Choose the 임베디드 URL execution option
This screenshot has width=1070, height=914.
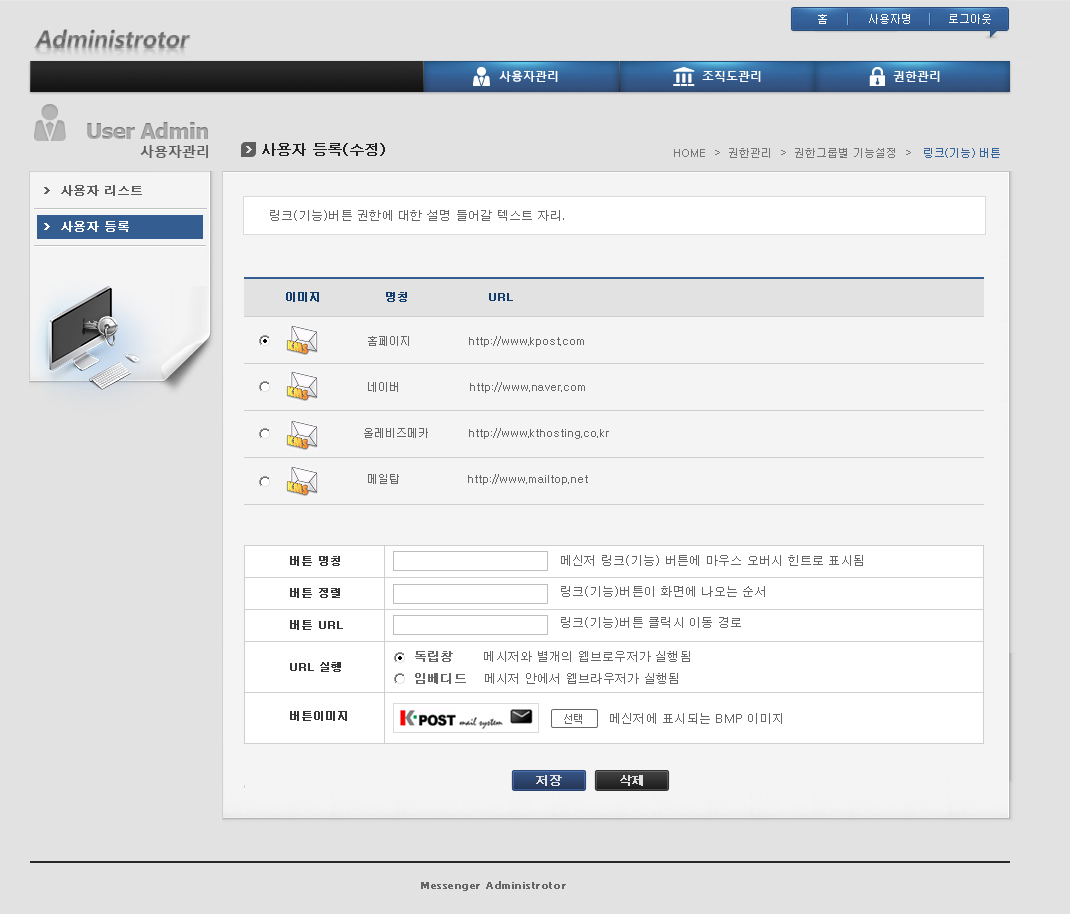[x=400, y=679]
